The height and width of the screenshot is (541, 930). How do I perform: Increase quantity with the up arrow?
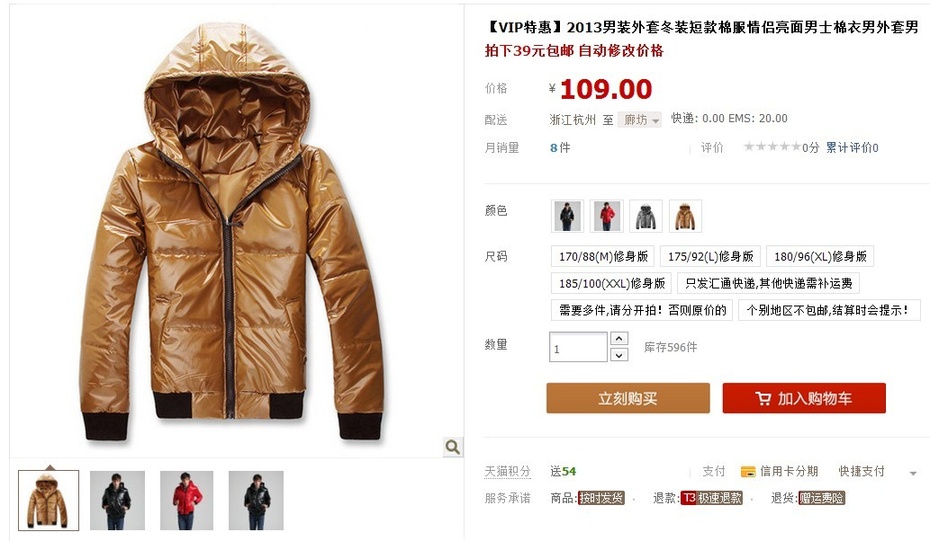[619, 338]
